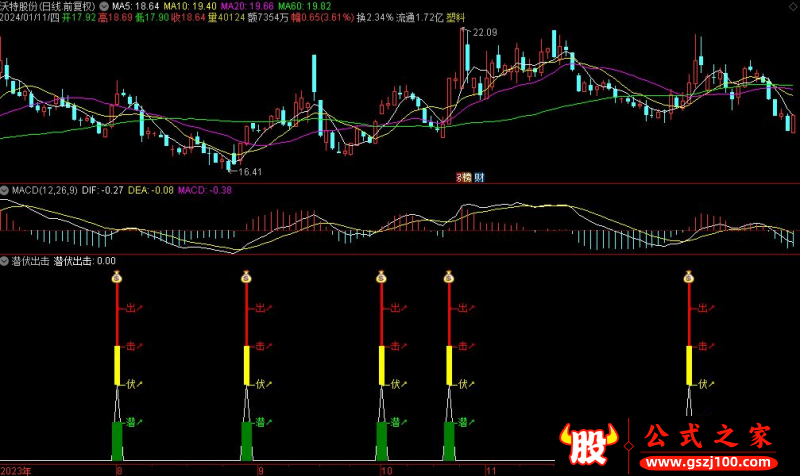Click the opening price 开17.92
The width and height of the screenshot is (800, 476).
click(79, 18)
